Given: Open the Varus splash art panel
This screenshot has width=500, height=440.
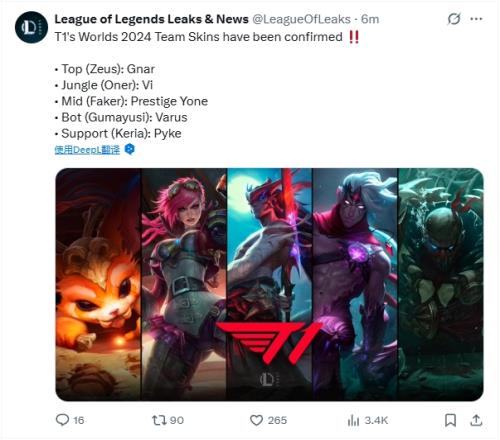Looking at the screenshot, I should coord(355,284).
